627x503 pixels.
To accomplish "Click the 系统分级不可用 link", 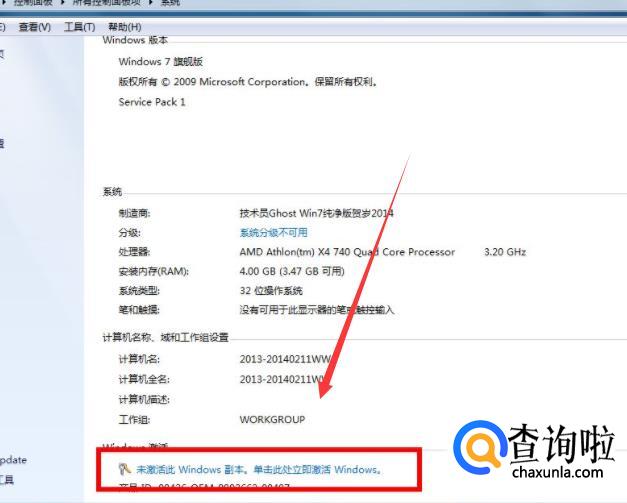I will (274, 233).
